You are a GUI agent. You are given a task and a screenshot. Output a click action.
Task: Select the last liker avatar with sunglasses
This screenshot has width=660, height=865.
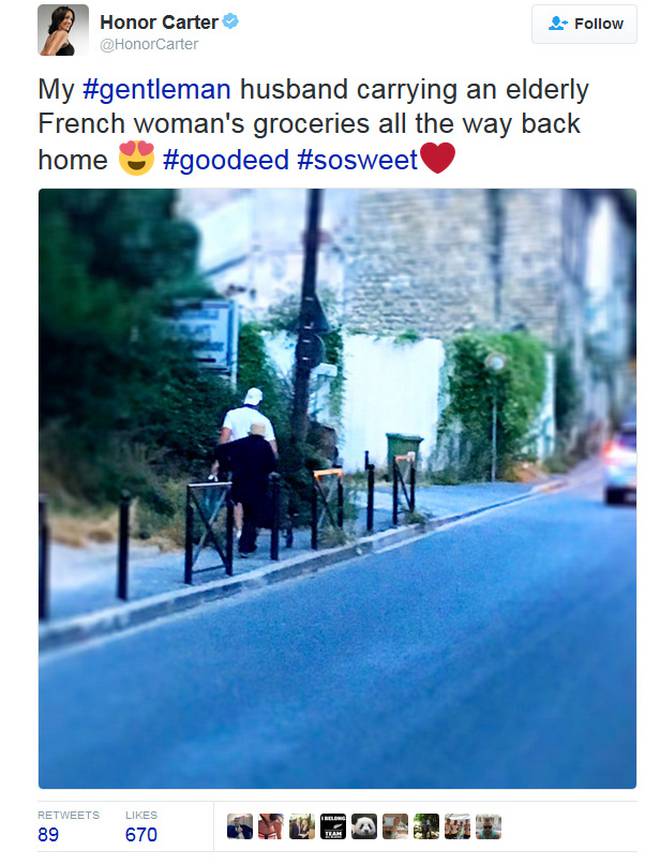(488, 826)
